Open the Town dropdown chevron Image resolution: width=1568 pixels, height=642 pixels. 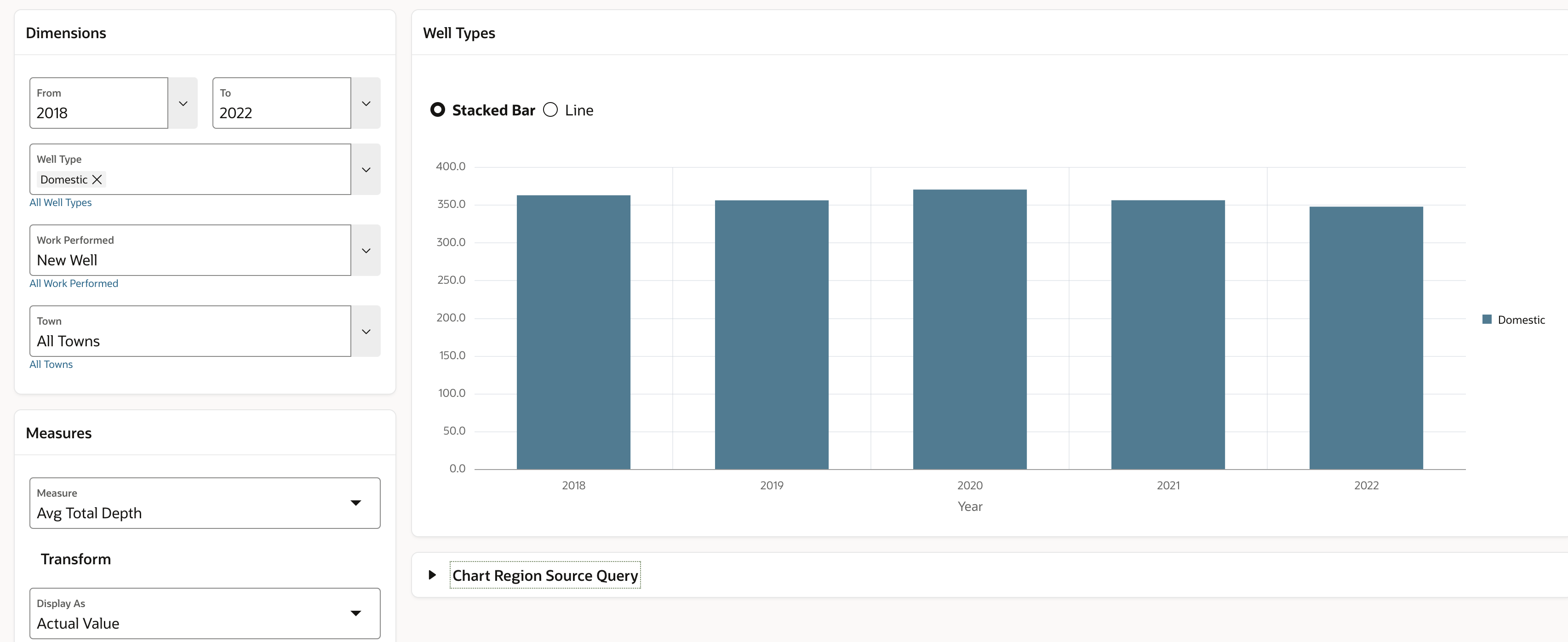366,331
